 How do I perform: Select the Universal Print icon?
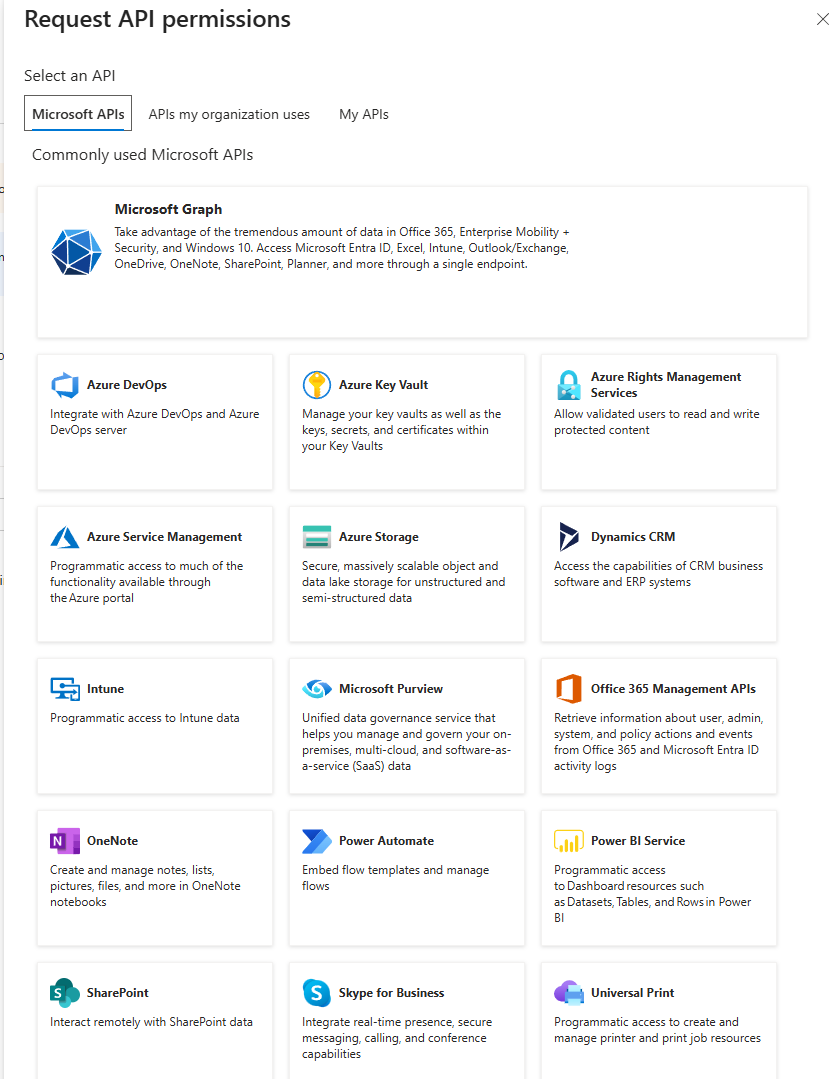pos(569,993)
